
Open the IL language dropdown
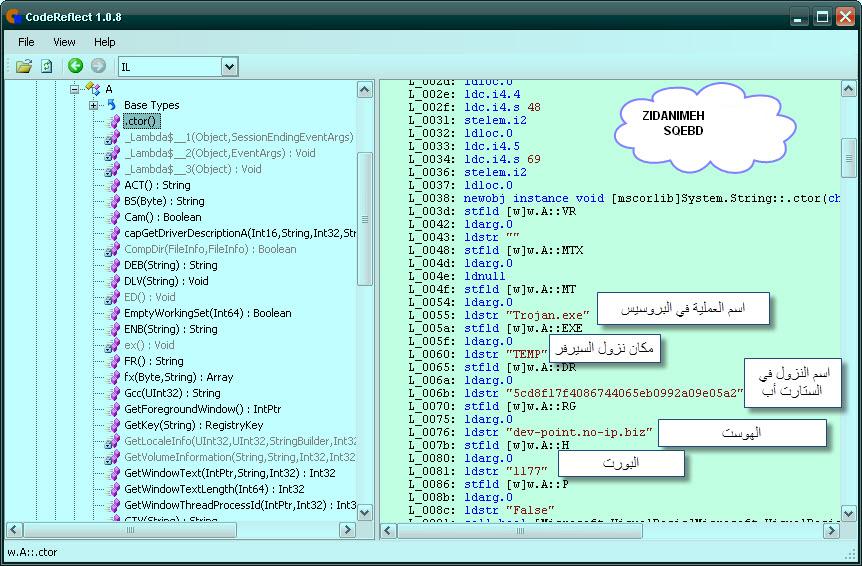tap(229, 67)
